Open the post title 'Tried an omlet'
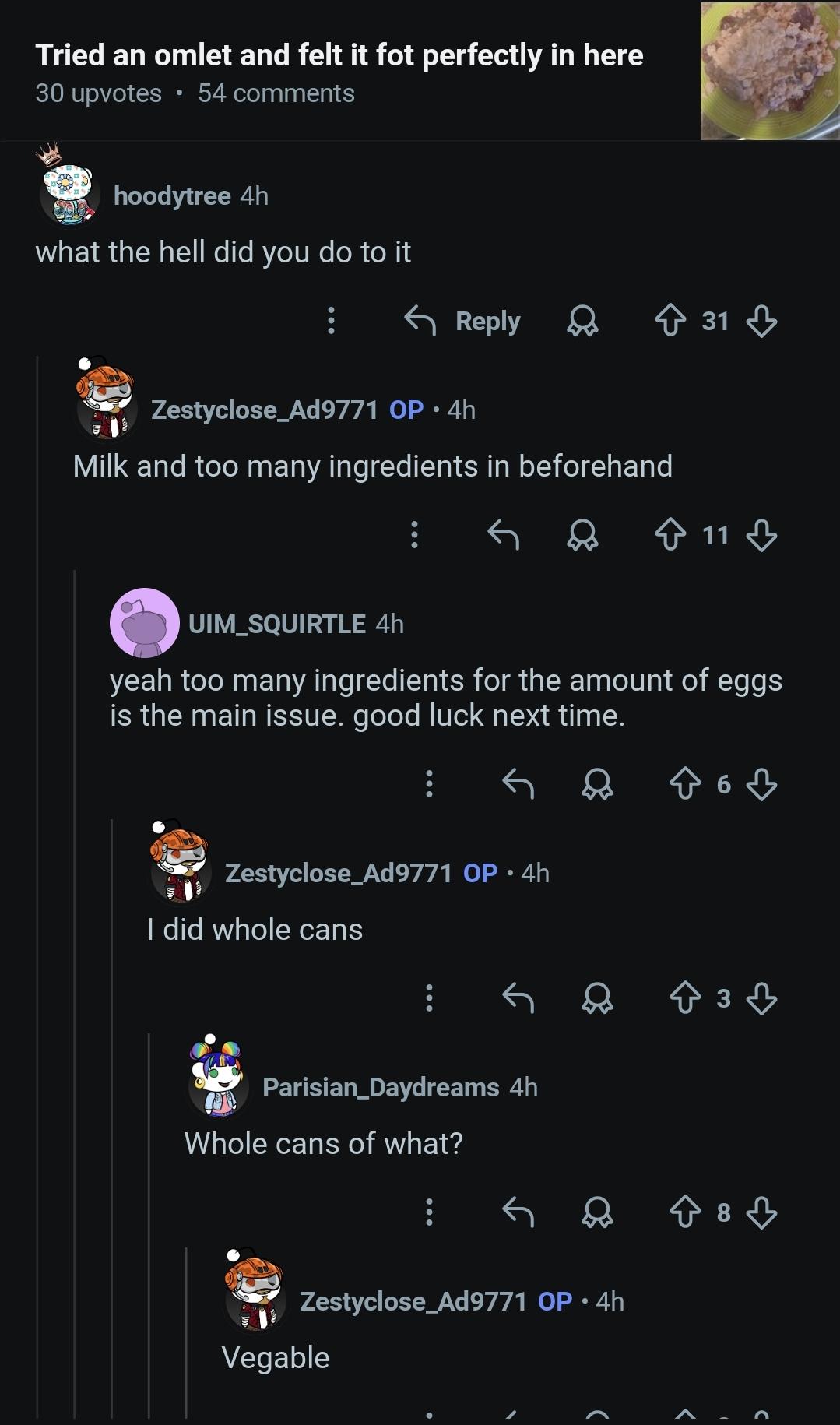 pos(339,55)
